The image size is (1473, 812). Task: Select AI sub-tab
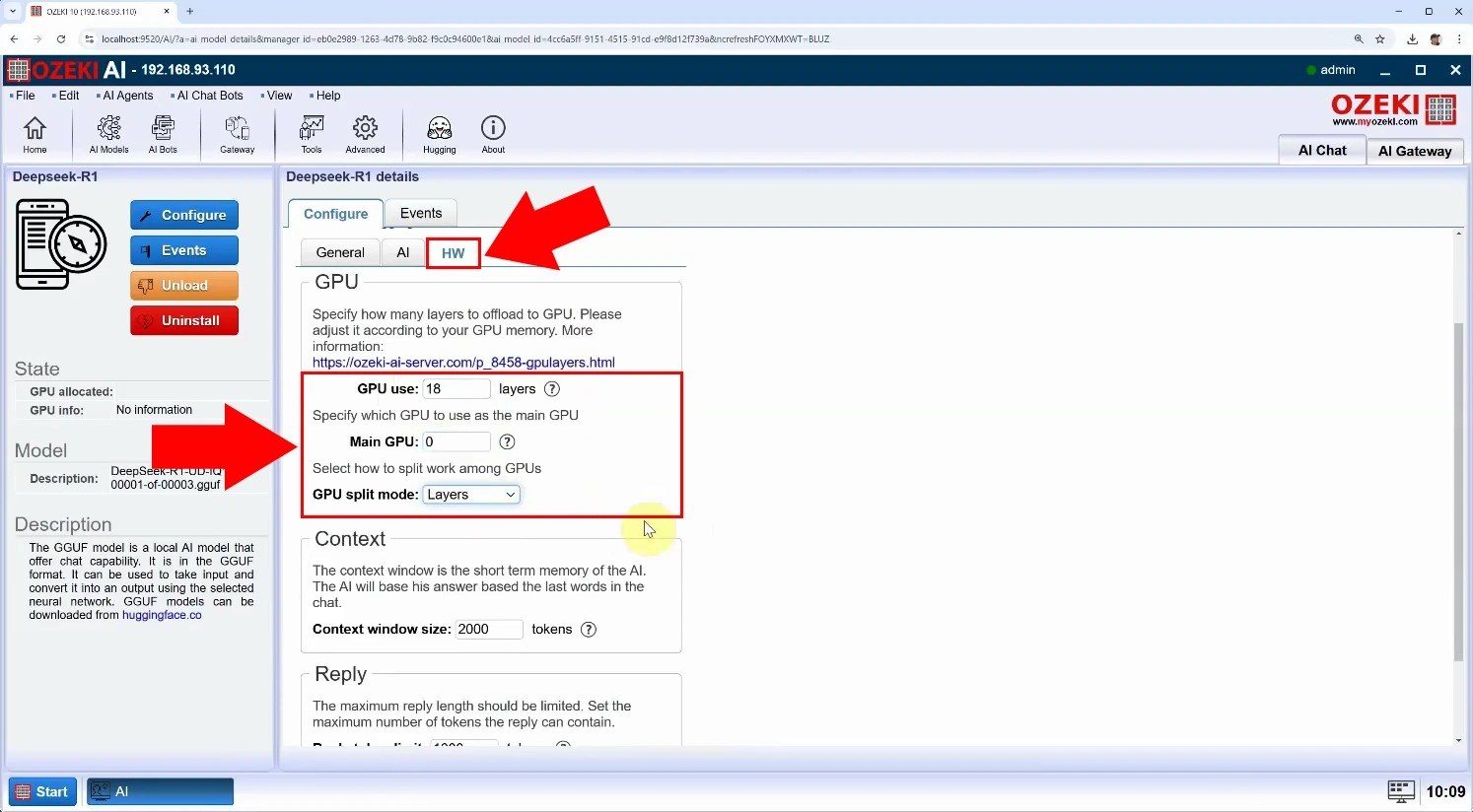coord(402,252)
